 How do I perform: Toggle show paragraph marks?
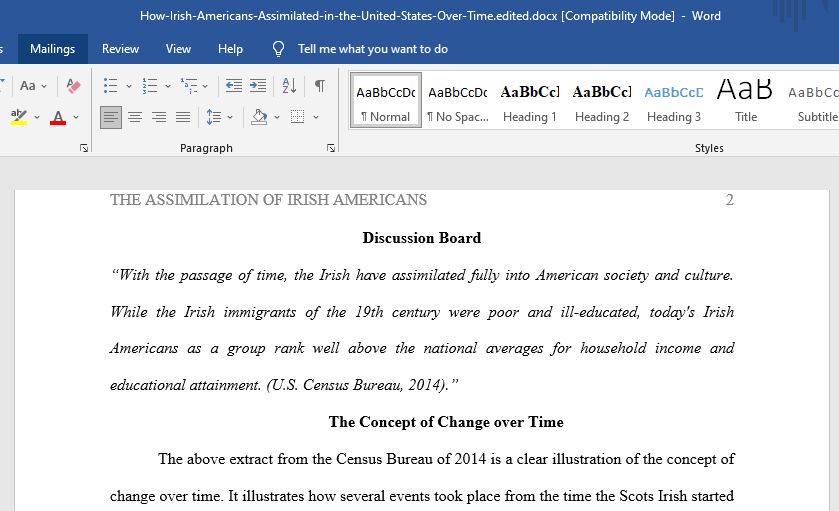pyautogui.click(x=320, y=86)
